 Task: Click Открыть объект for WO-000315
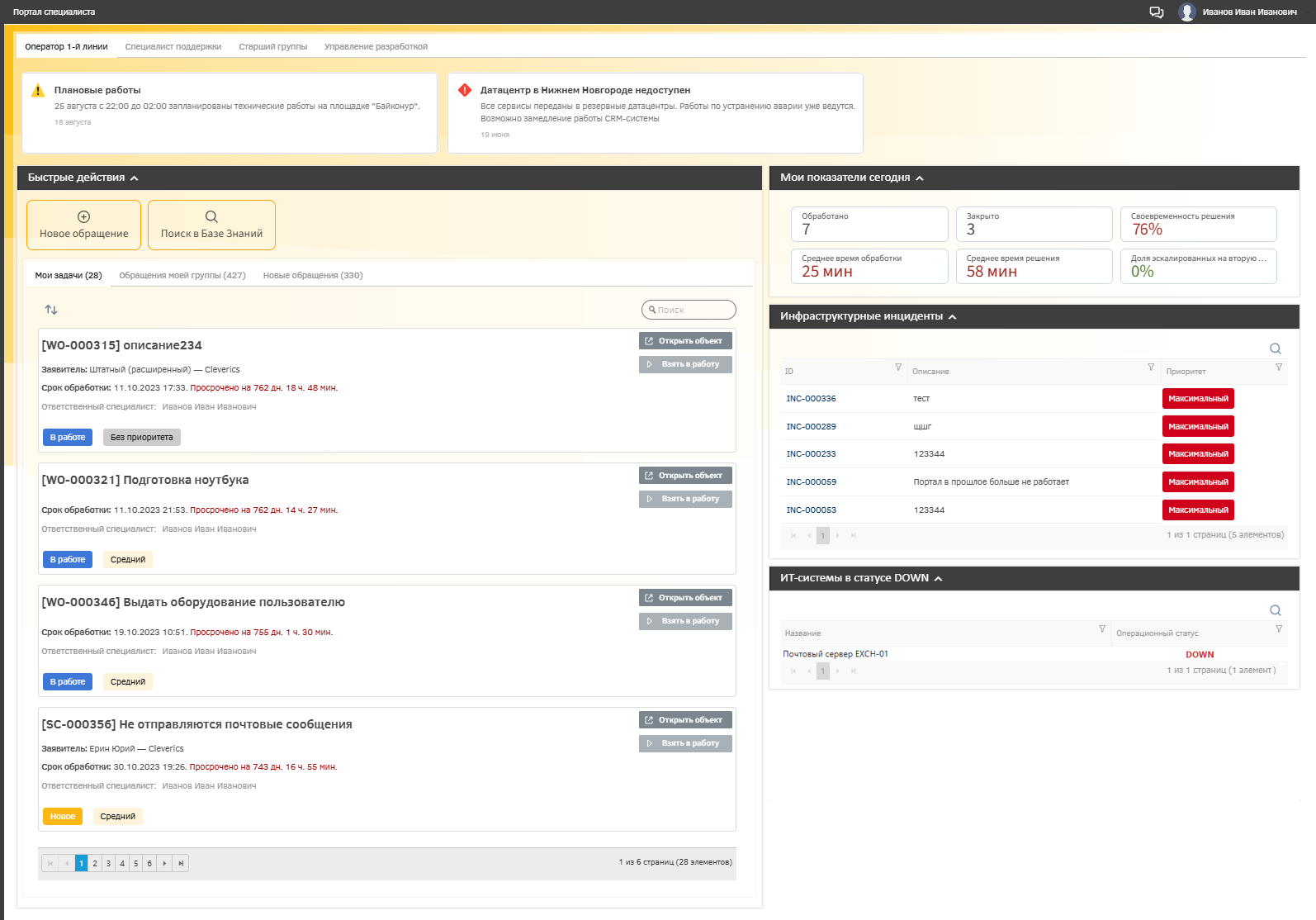[684, 341]
